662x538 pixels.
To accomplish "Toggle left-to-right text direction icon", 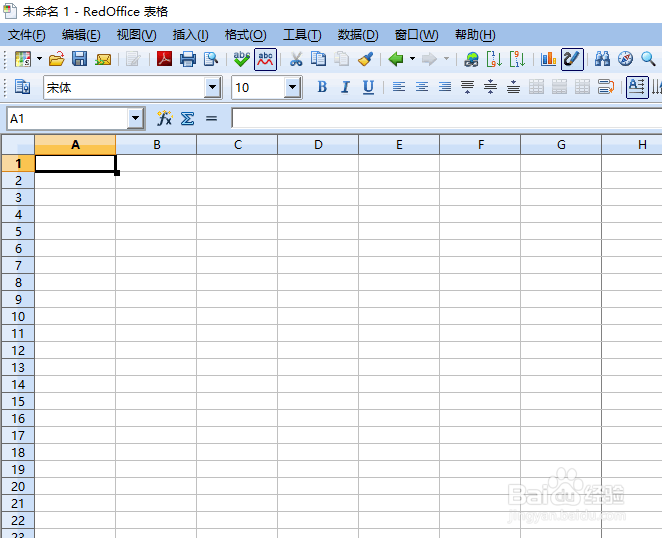I will (637, 87).
